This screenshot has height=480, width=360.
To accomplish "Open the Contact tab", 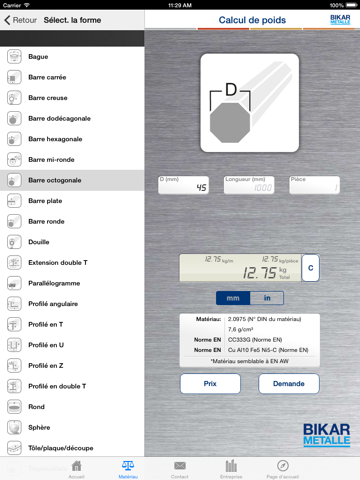I will pyautogui.click(x=180, y=469).
